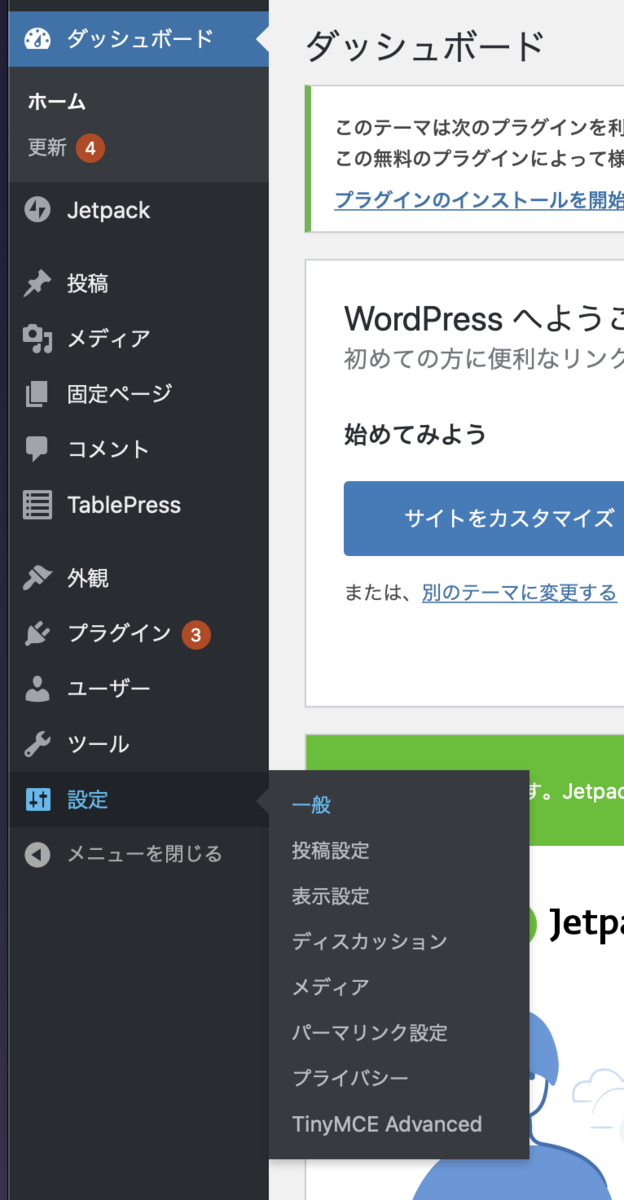Click the サイトをカスタマイズ button

(x=484, y=518)
